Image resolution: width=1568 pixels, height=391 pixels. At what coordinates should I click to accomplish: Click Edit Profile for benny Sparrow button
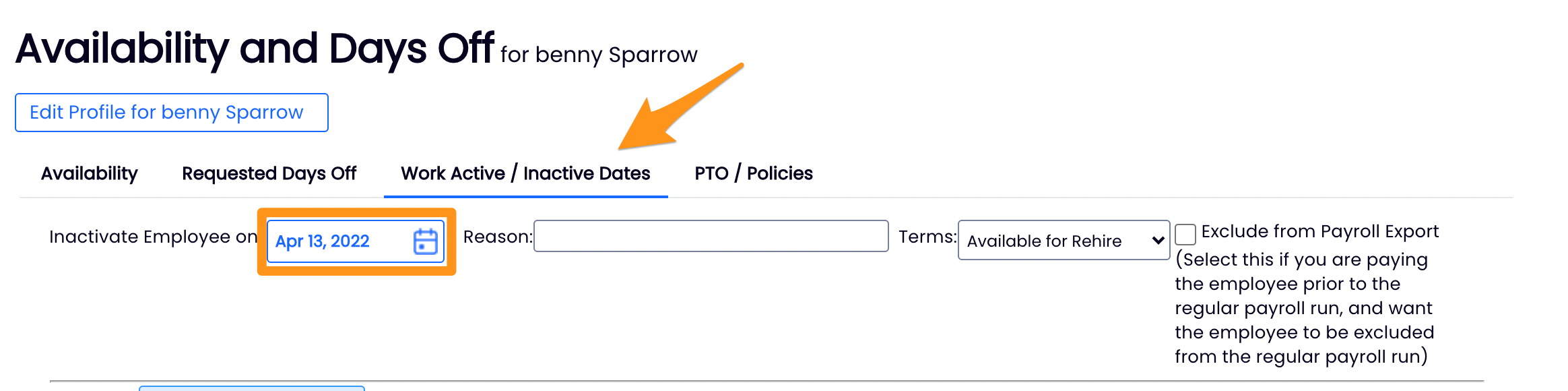(x=172, y=113)
